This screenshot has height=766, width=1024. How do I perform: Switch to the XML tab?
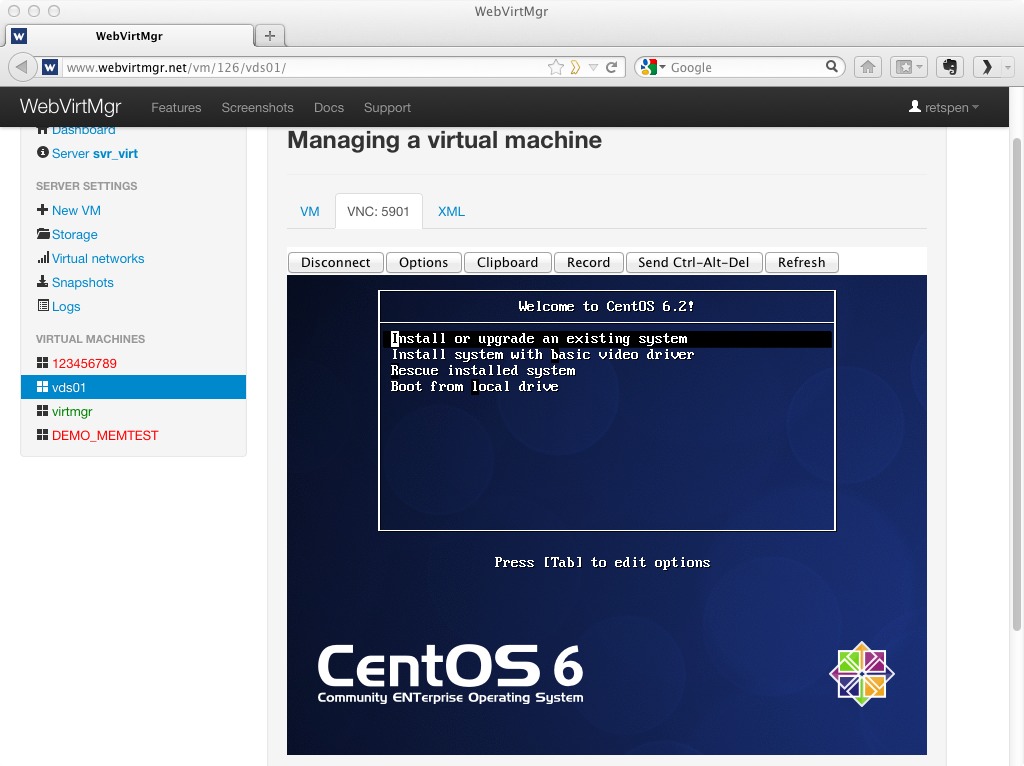pos(451,211)
